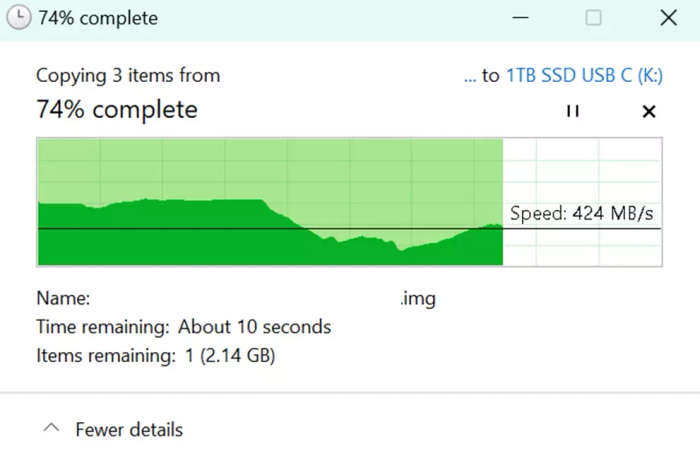Click the clock icon in the title bar
700x456 pixels.
tap(18, 18)
